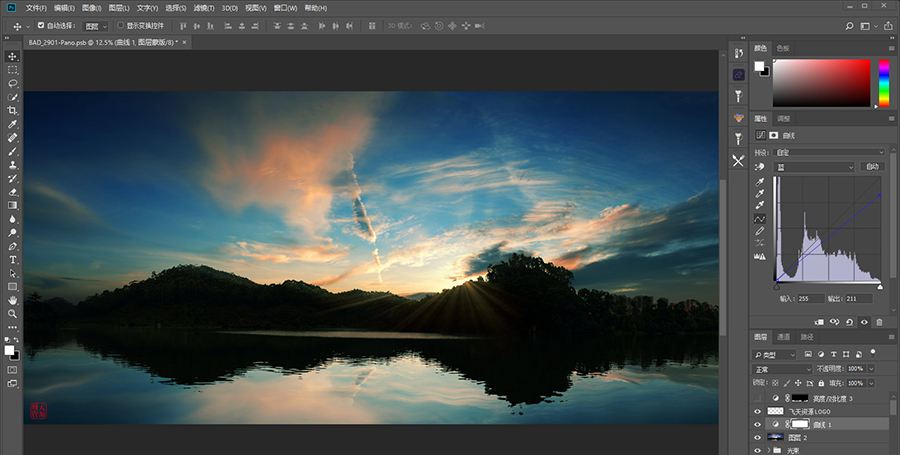Click the curves on-image adjustment hand tool
Screen dimensions: 900x455
(x=760, y=167)
